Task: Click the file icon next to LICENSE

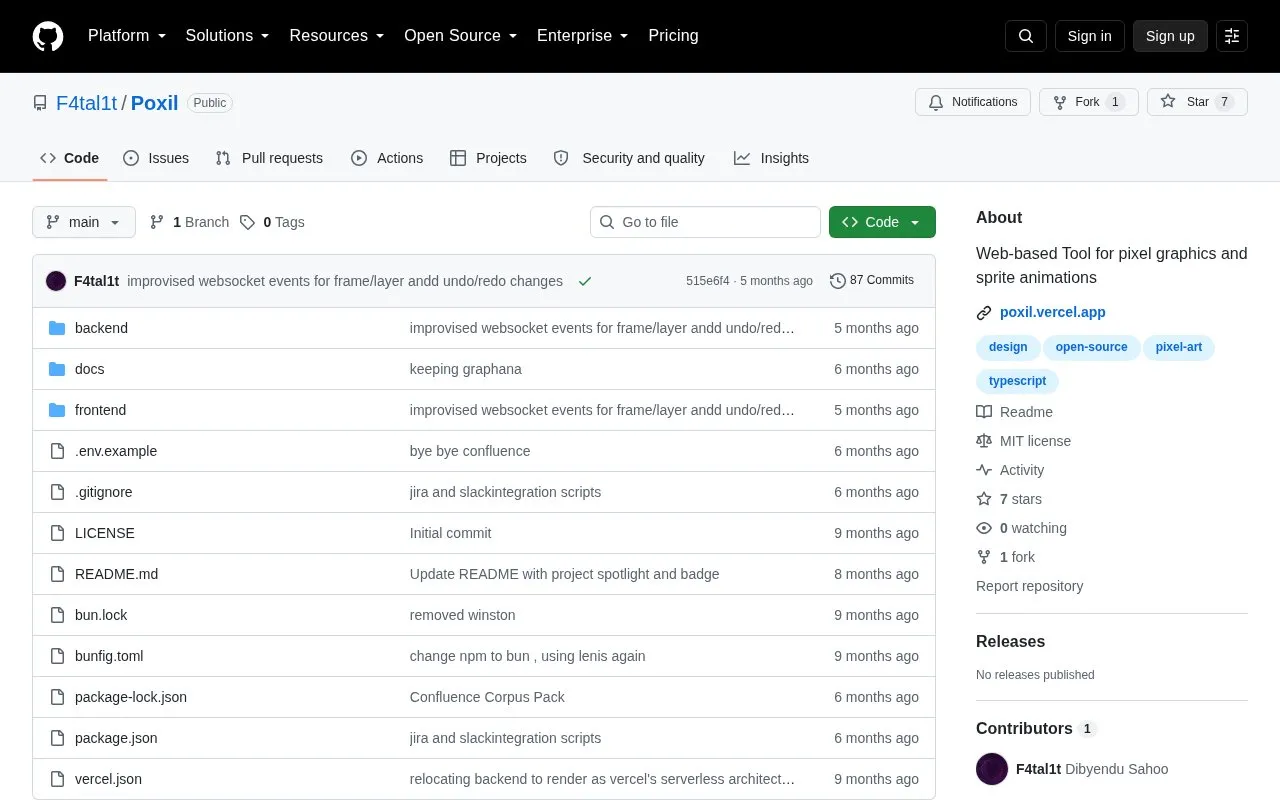Action: [57, 533]
